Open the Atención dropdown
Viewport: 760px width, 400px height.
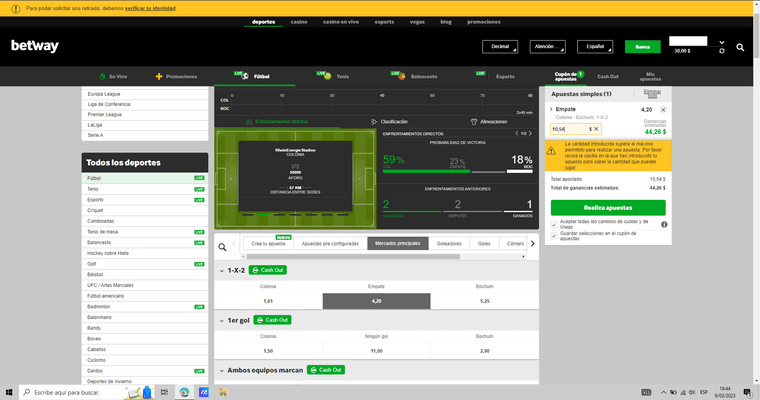pos(547,47)
